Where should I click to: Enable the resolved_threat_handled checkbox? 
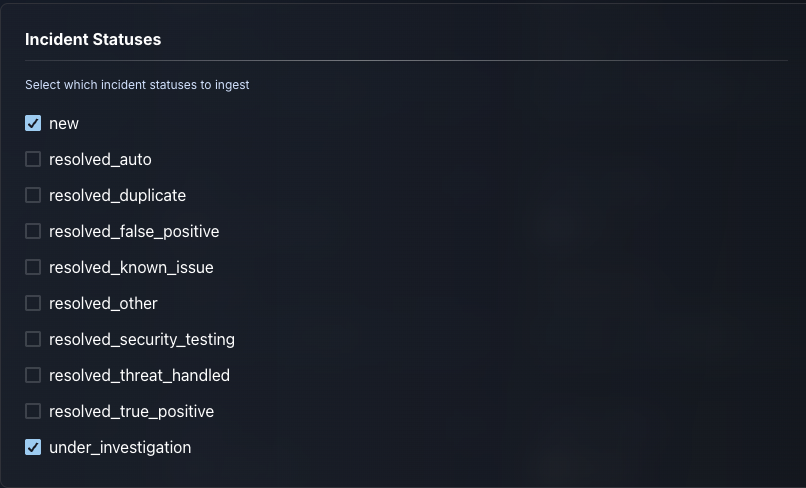point(33,375)
